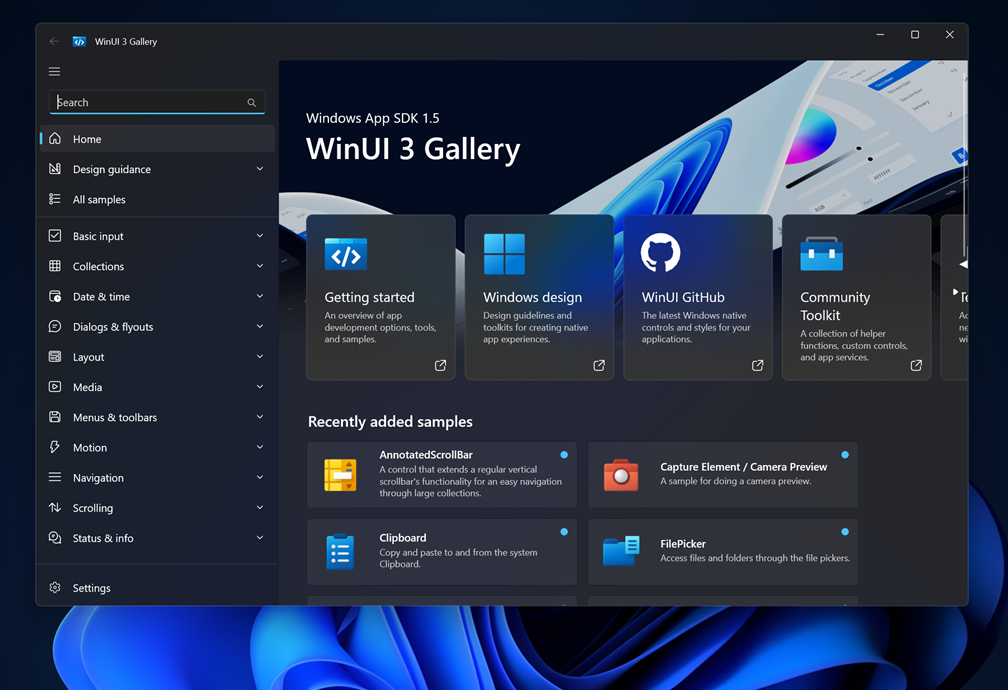Expand the Status & info chevron
The width and height of the screenshot is (1008, 690).
pos(260,538)
